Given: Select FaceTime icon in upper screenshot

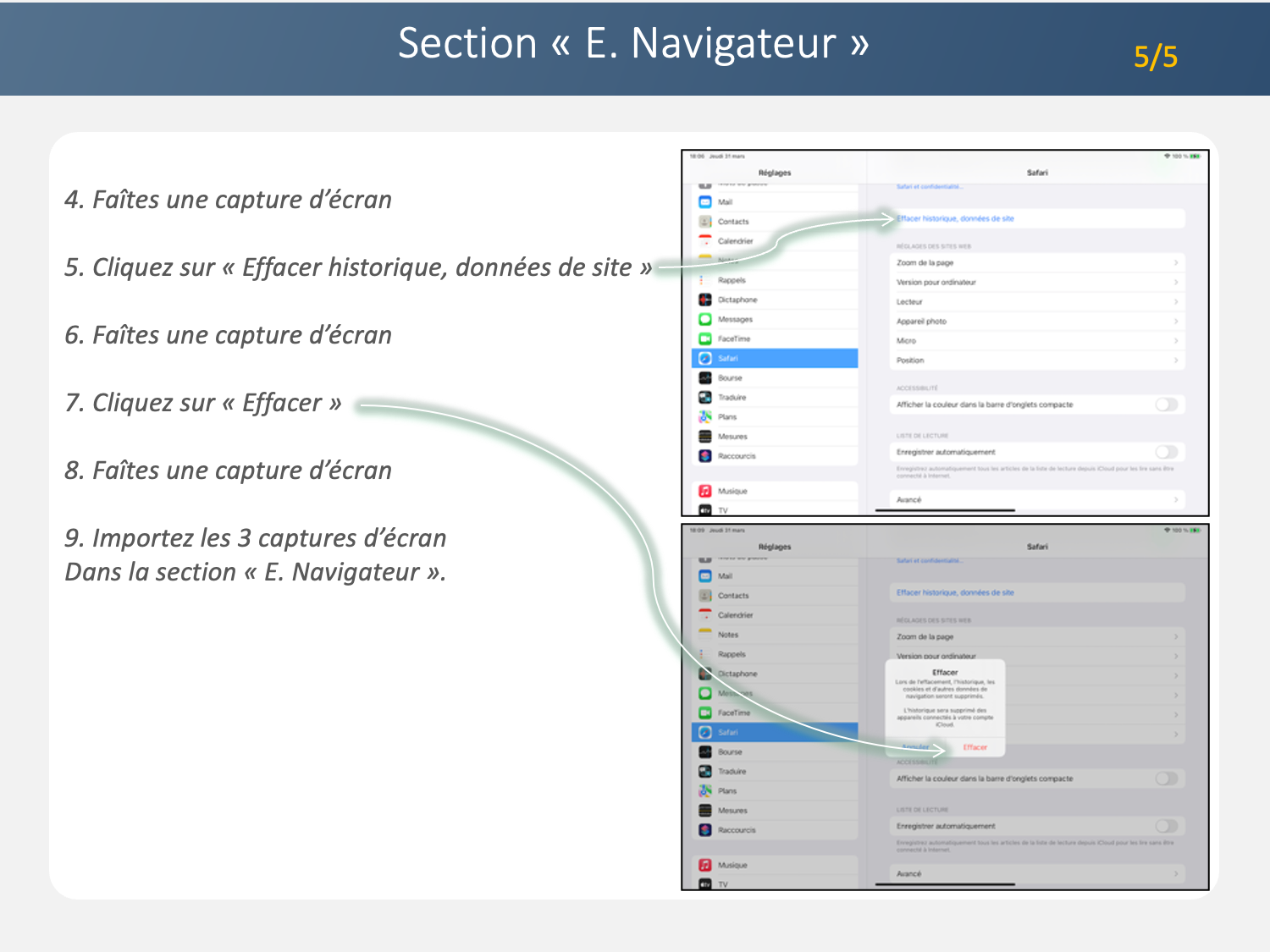Looking at the screenshot, I should [704, 338].
